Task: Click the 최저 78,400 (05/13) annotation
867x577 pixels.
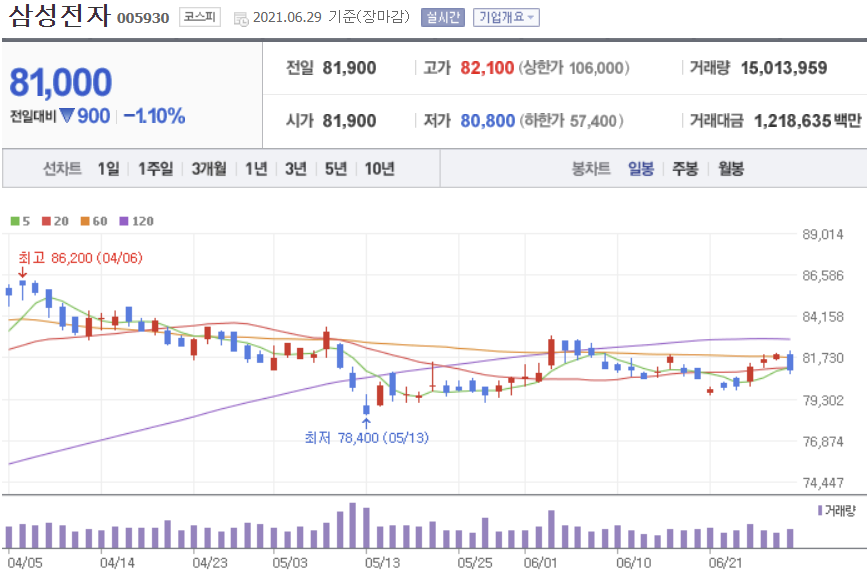Action: point(367,438)
